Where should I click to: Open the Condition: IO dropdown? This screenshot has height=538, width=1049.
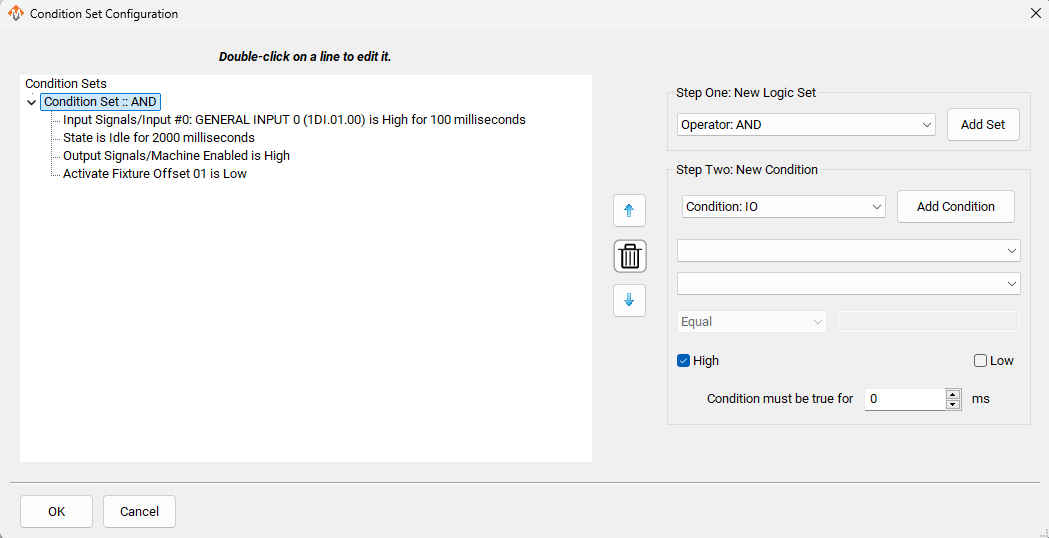[x=783, y=207]
